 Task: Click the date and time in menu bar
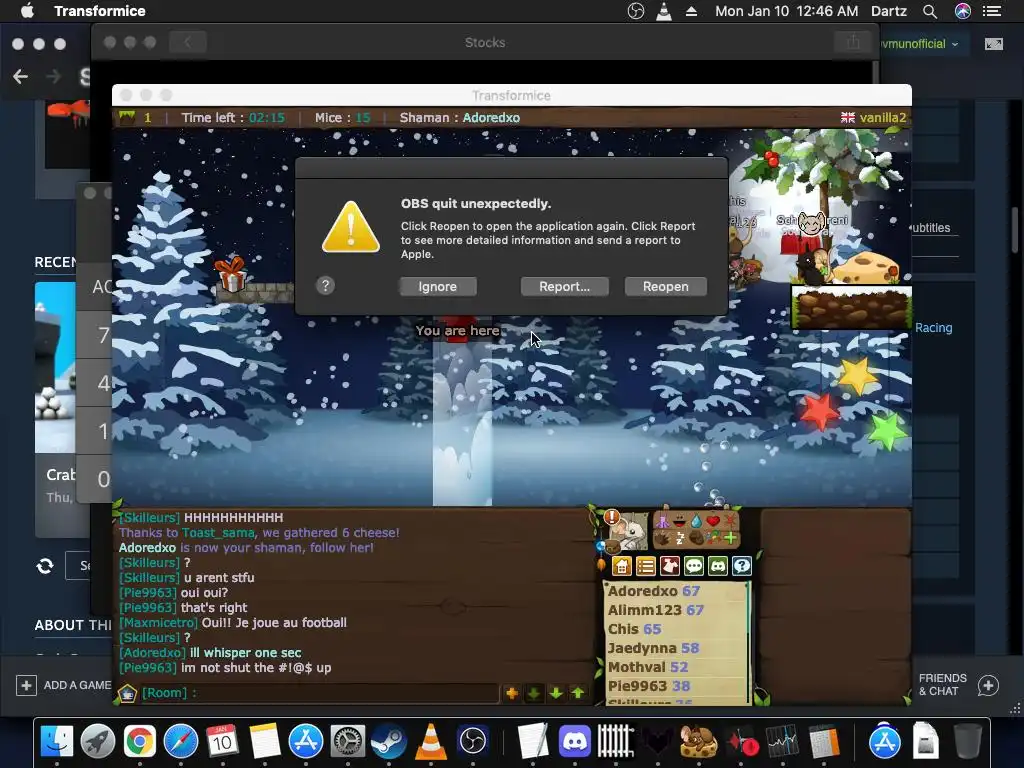[x=786, y=11]
